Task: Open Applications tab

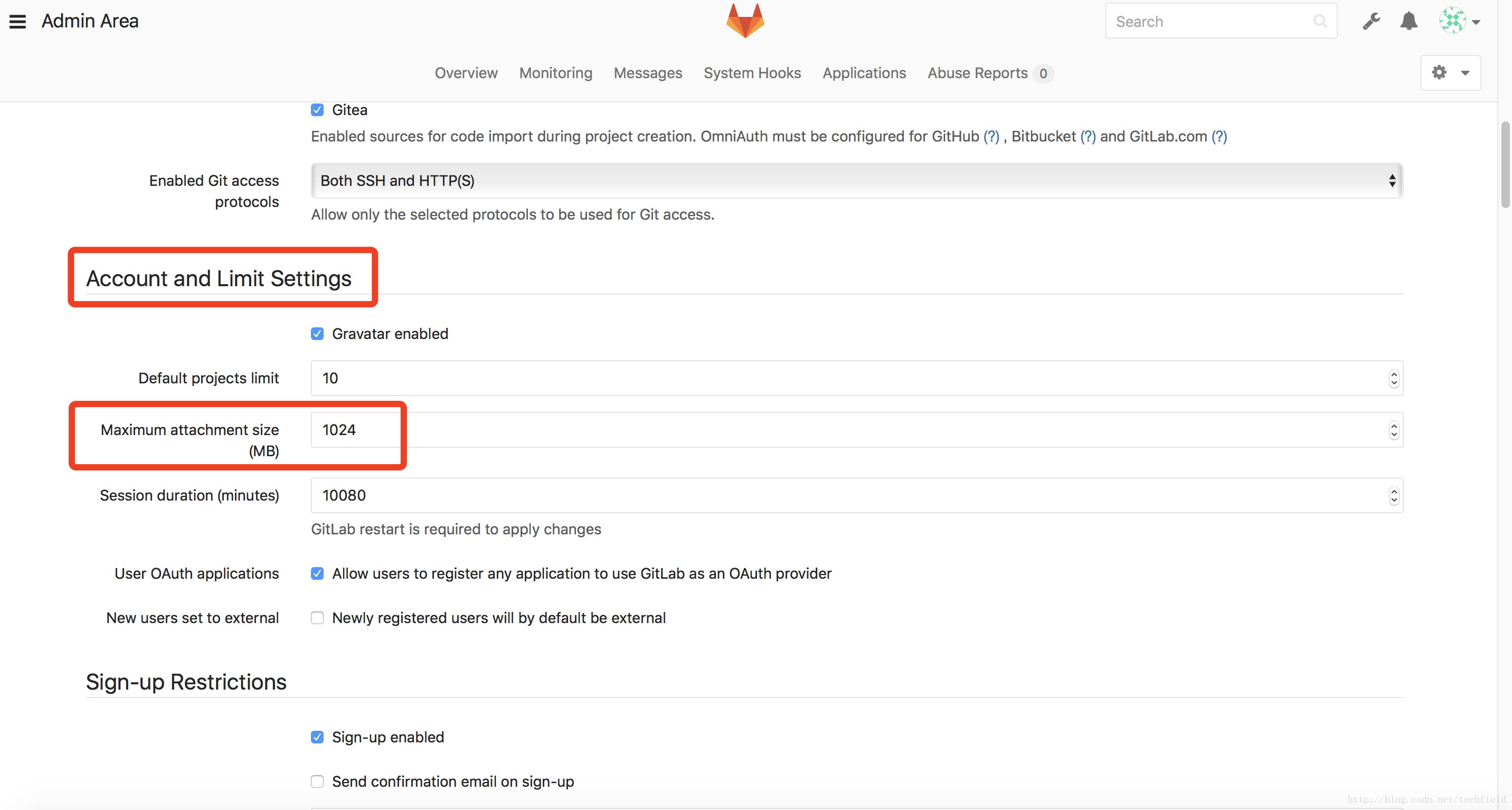Action: [x=864, y=73]
